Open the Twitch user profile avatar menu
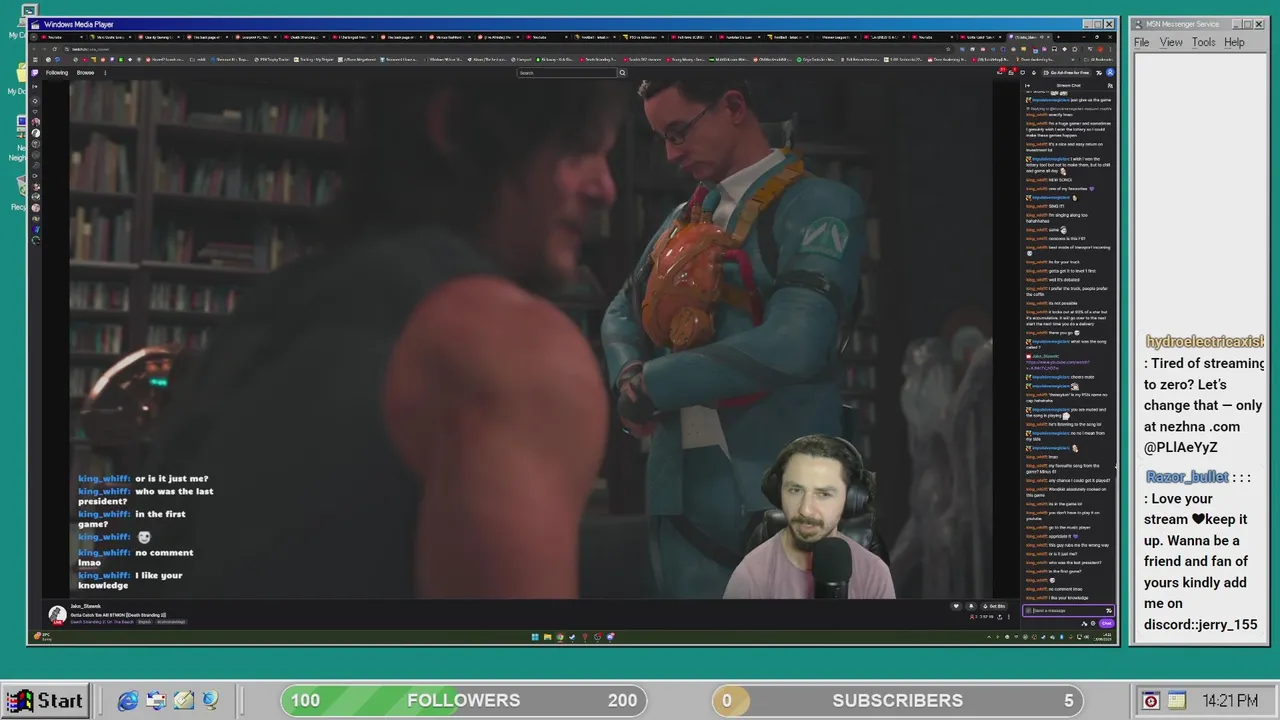 pos(1109,73)
